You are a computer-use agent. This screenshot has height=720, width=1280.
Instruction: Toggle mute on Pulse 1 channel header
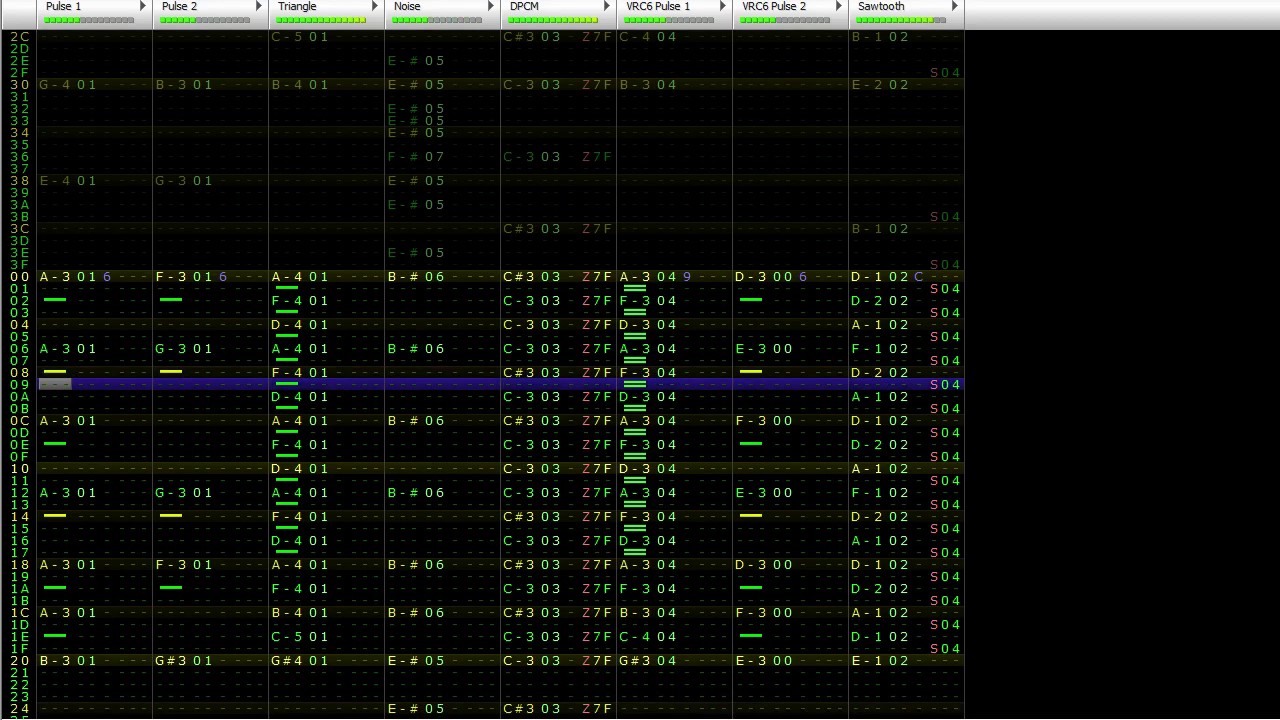pyautogui.click(x=64, y=6)
